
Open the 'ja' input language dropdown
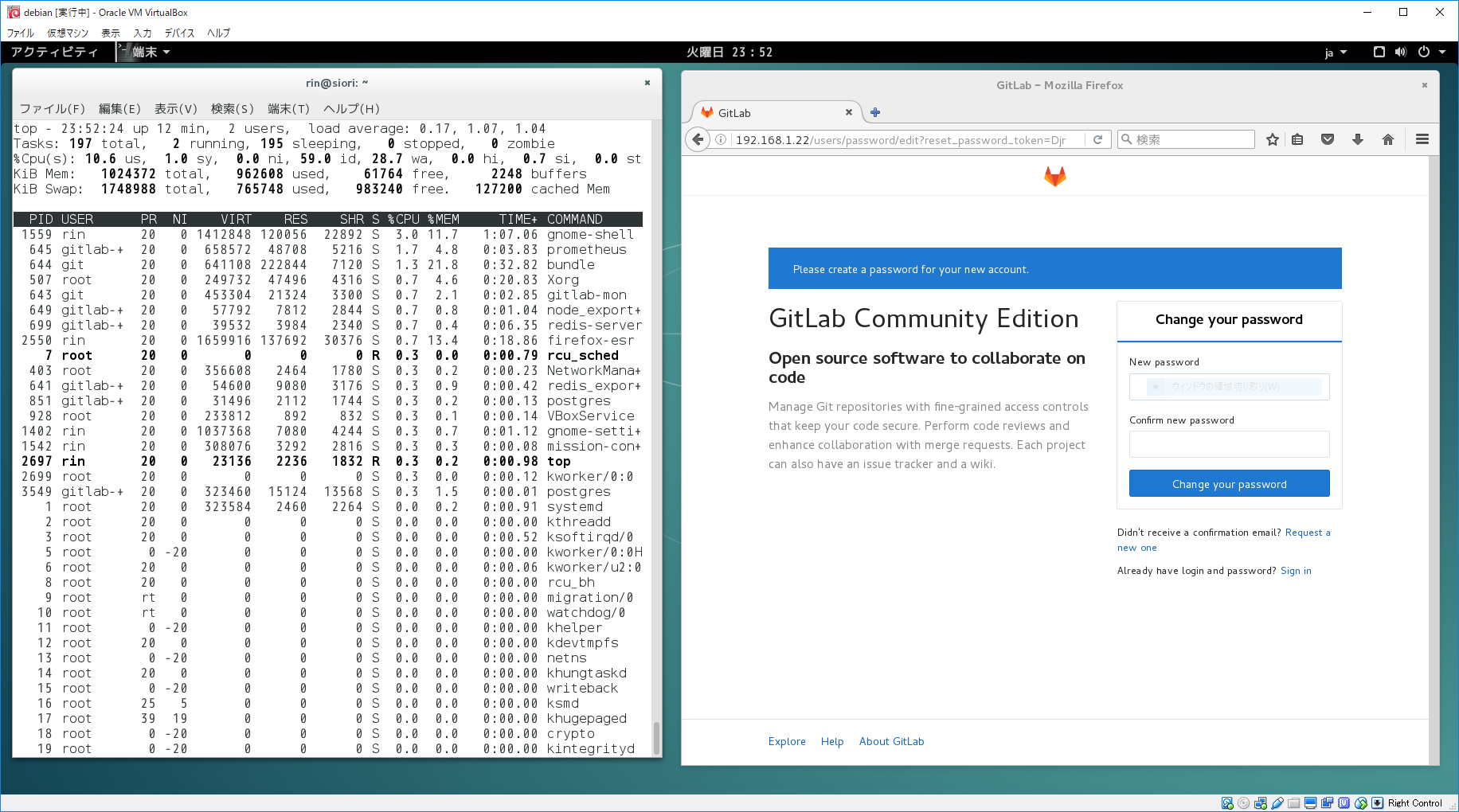(x=1336, y=53)
